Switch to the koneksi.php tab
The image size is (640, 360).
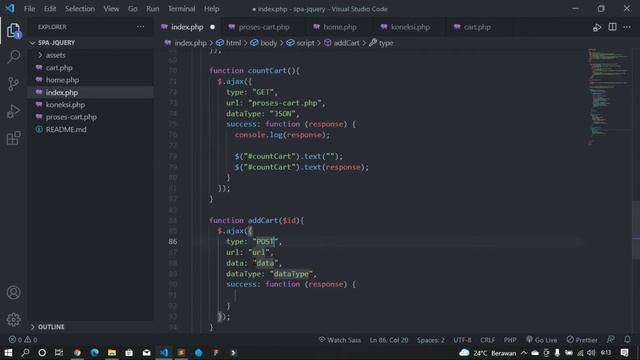click(x=410, y=27)
